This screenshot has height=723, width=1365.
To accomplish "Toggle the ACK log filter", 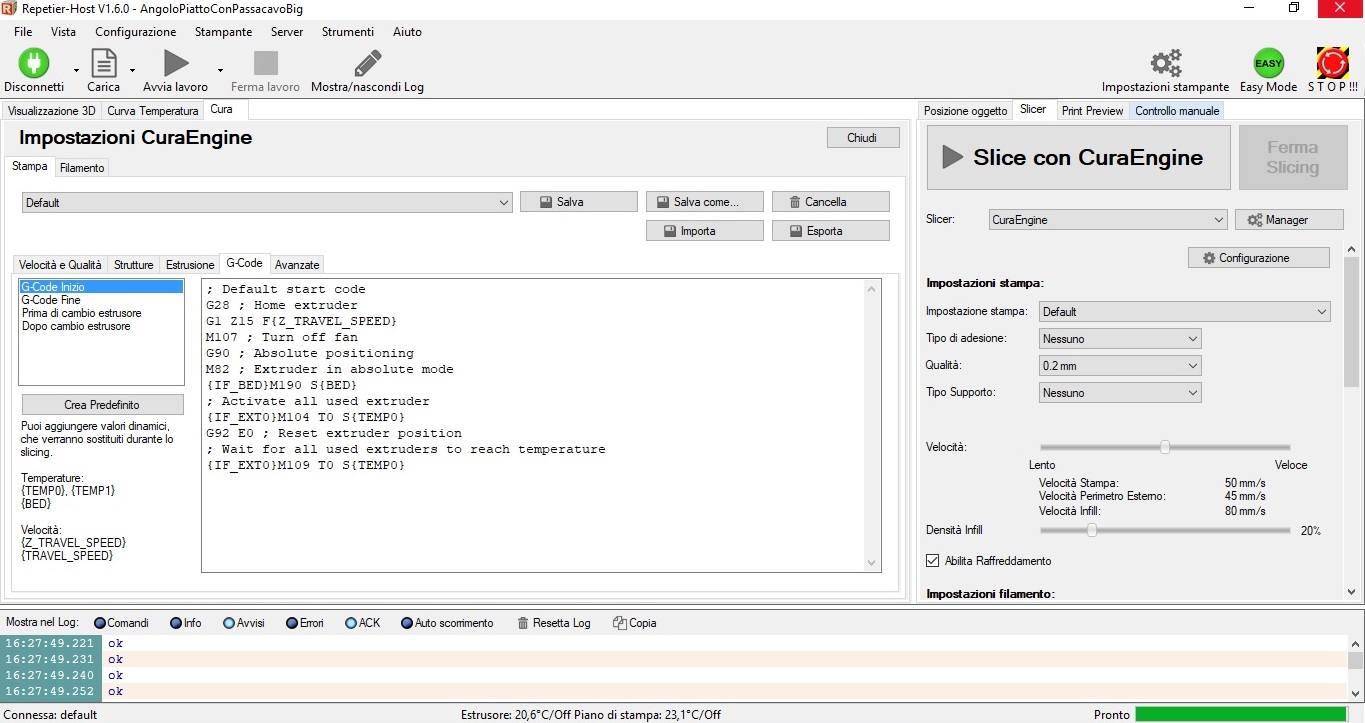I will [351, 623].
